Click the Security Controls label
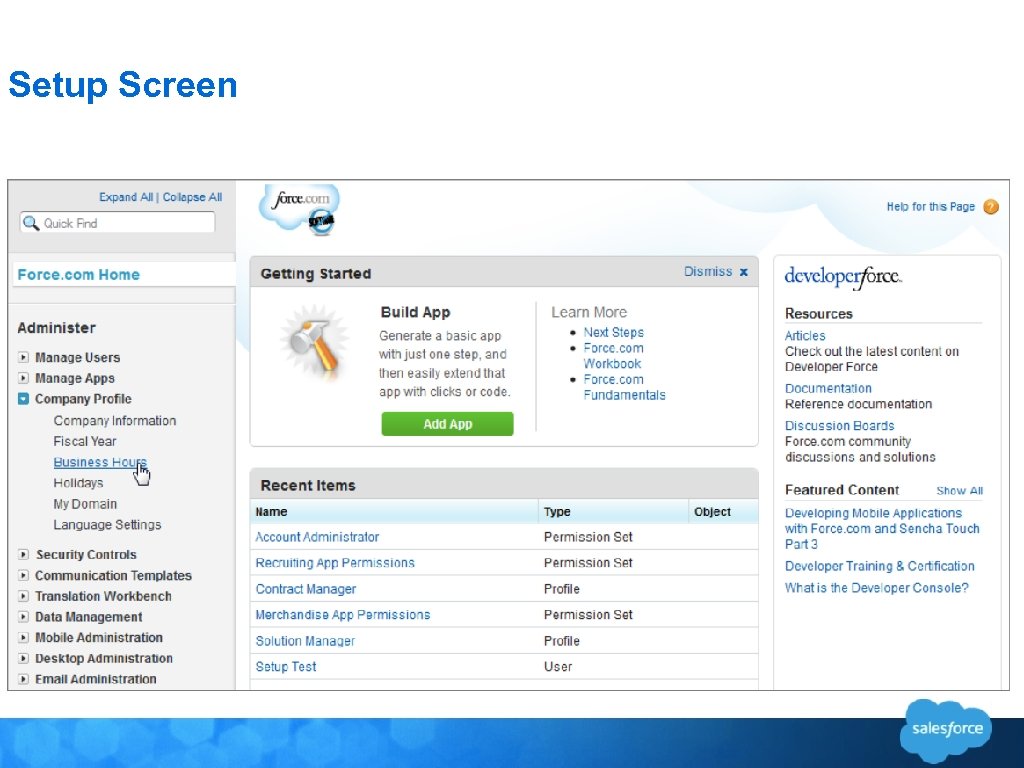Screen dimensions: 1024x768 point(86,554)
